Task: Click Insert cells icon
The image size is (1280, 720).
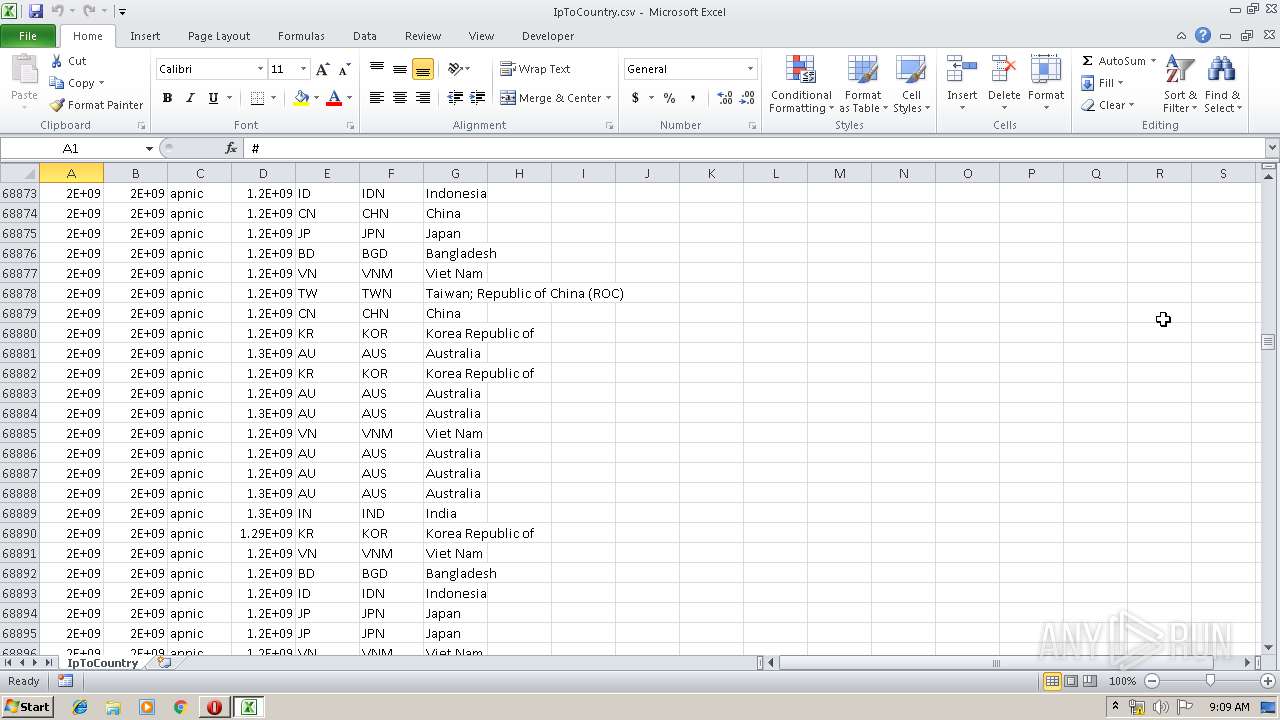Action: tap(962, 70)
